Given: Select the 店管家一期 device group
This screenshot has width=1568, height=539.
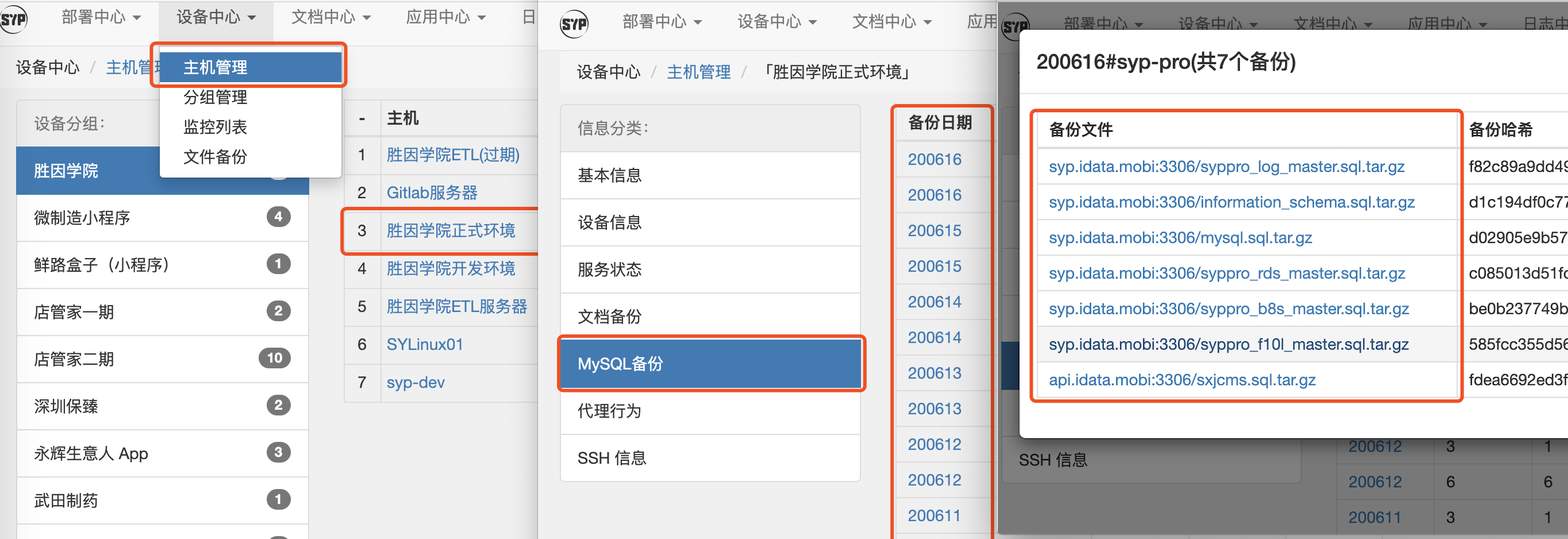Looking at the screenshot, I should click(x=163, y=312).
